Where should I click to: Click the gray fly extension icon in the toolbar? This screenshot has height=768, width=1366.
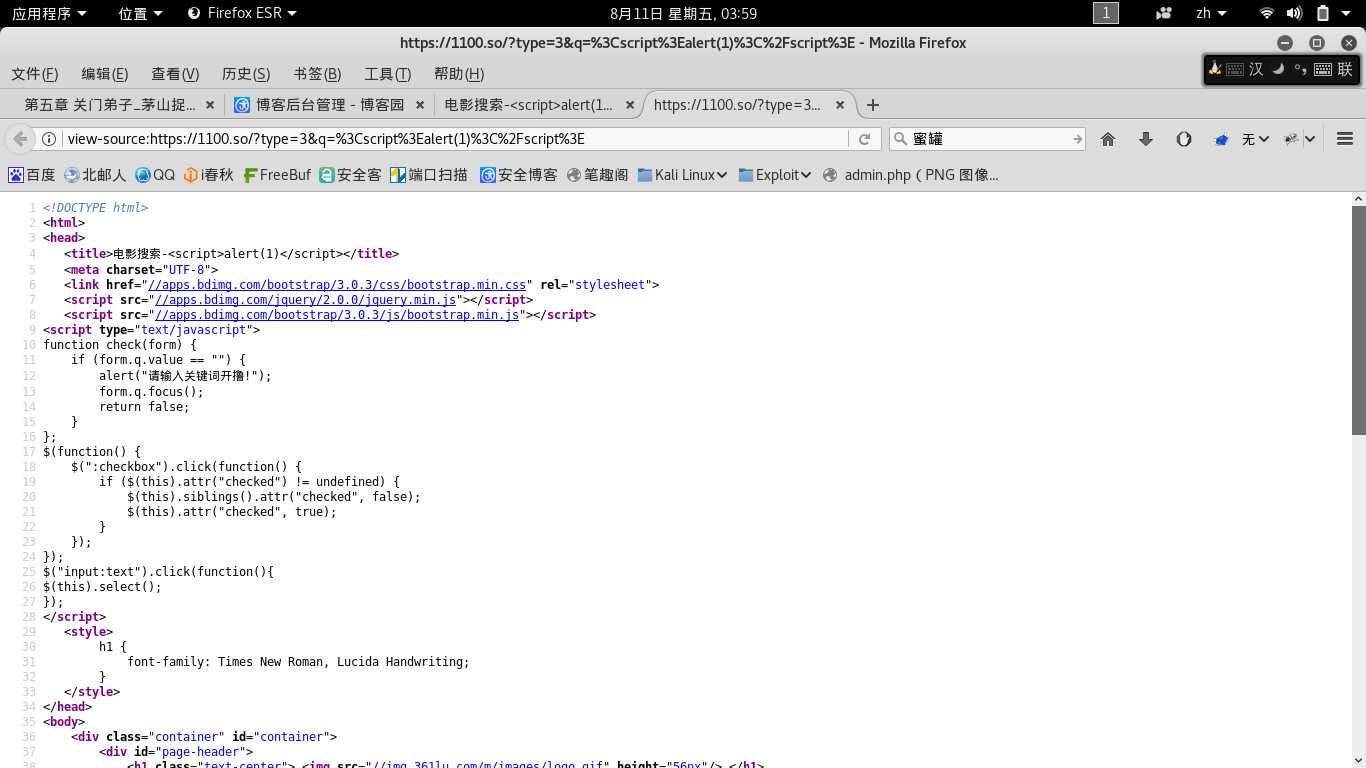tap(1291, 139)
